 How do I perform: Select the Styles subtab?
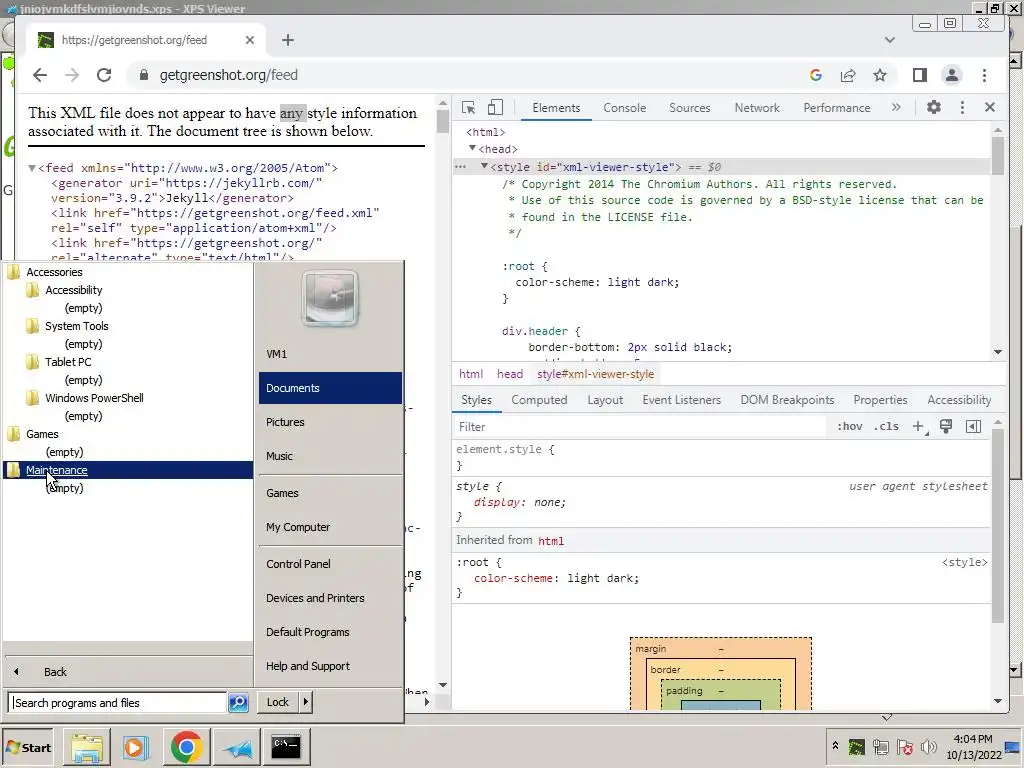click(476, 400)
